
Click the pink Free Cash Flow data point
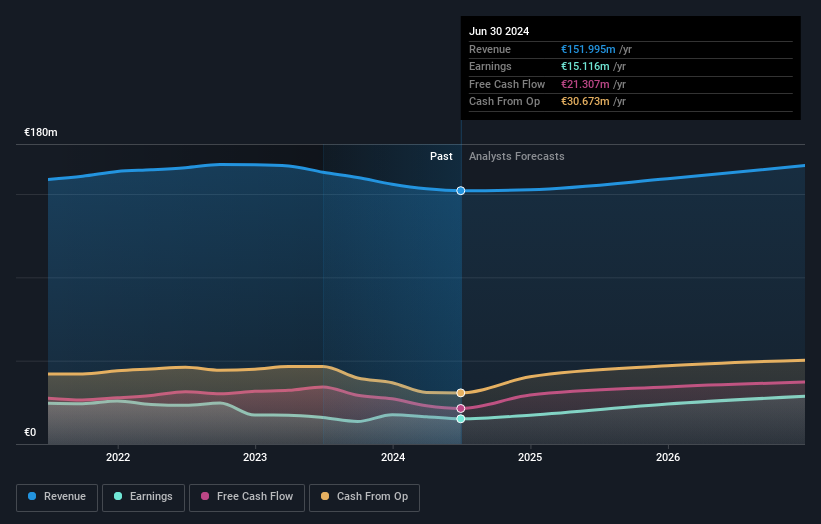461,408
